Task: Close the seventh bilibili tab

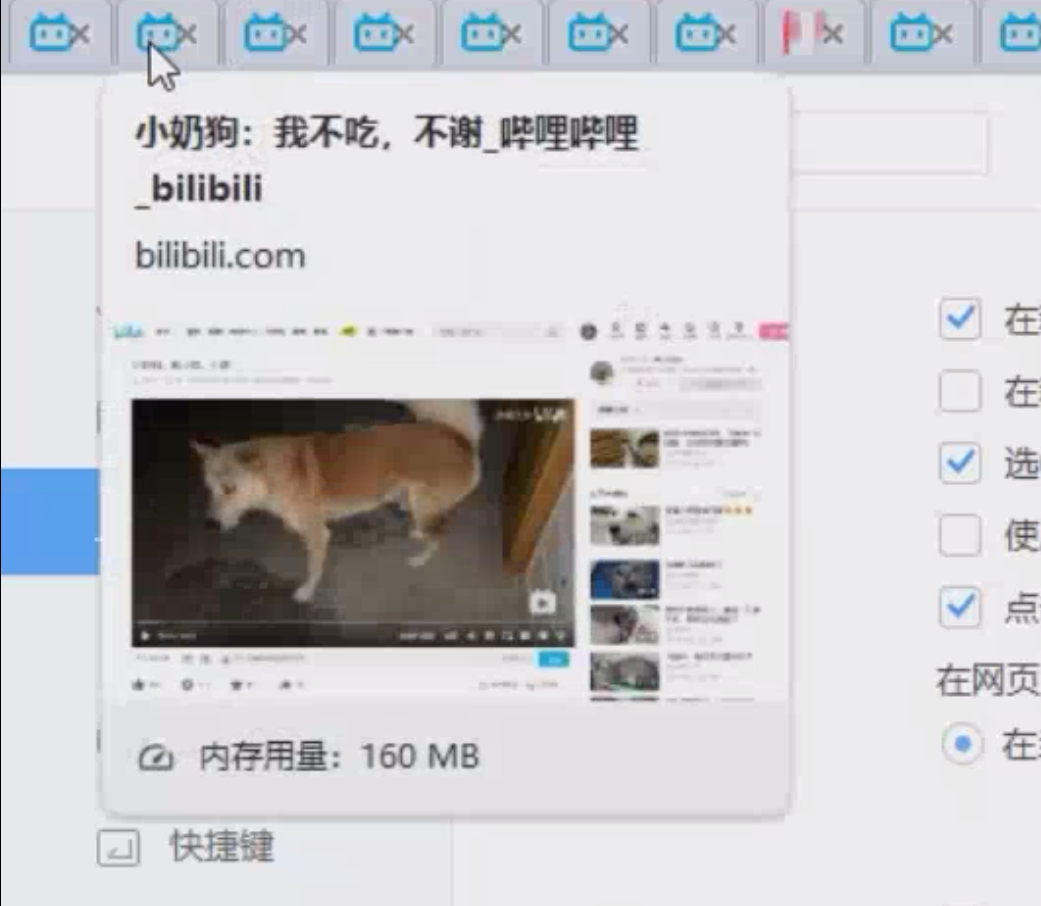Action: pos(727,34)
